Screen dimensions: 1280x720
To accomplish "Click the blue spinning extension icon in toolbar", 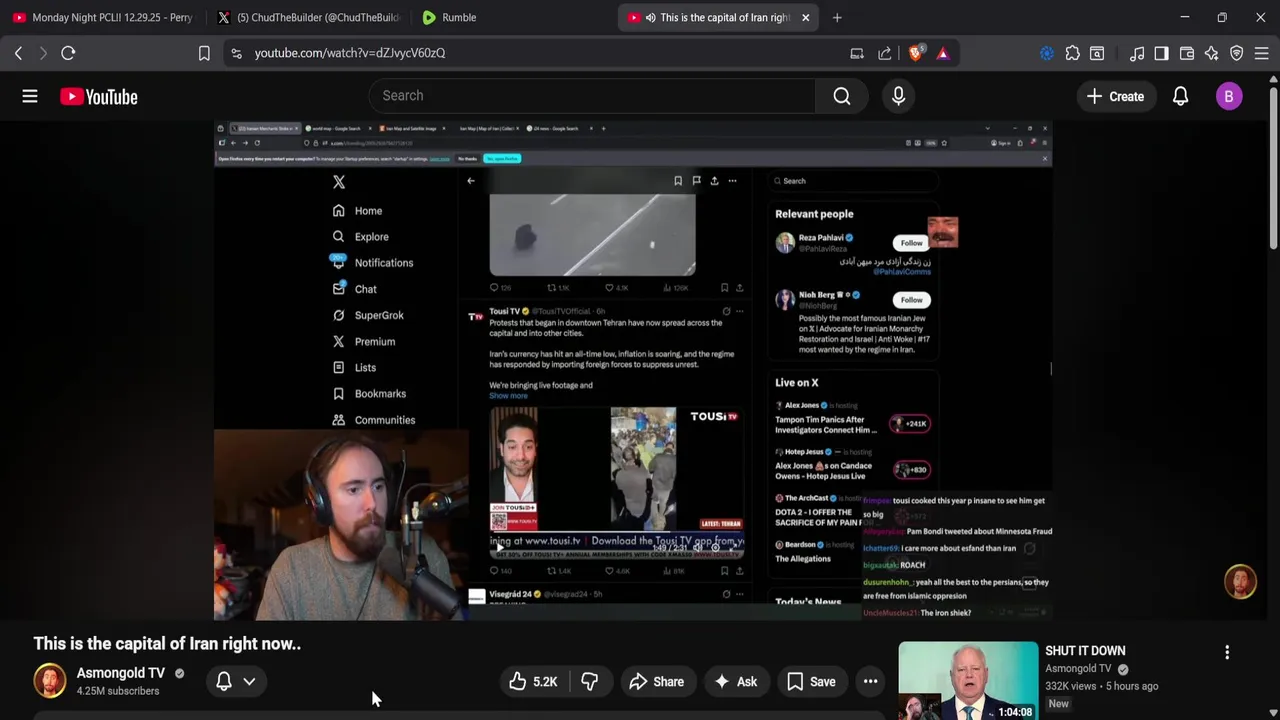I will coord(1047,53).
